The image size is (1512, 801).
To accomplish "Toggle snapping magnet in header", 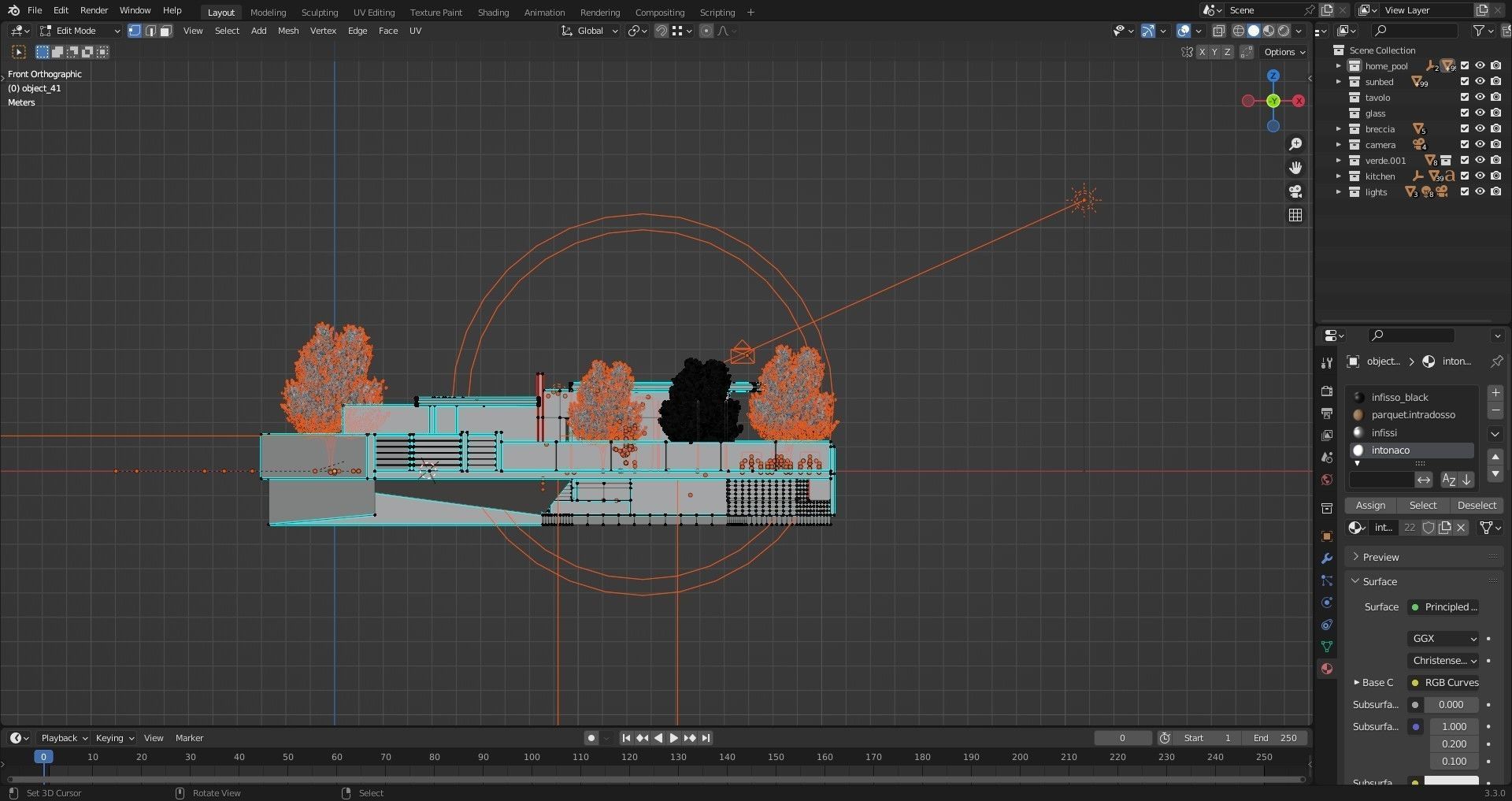I will coord(661,31).
